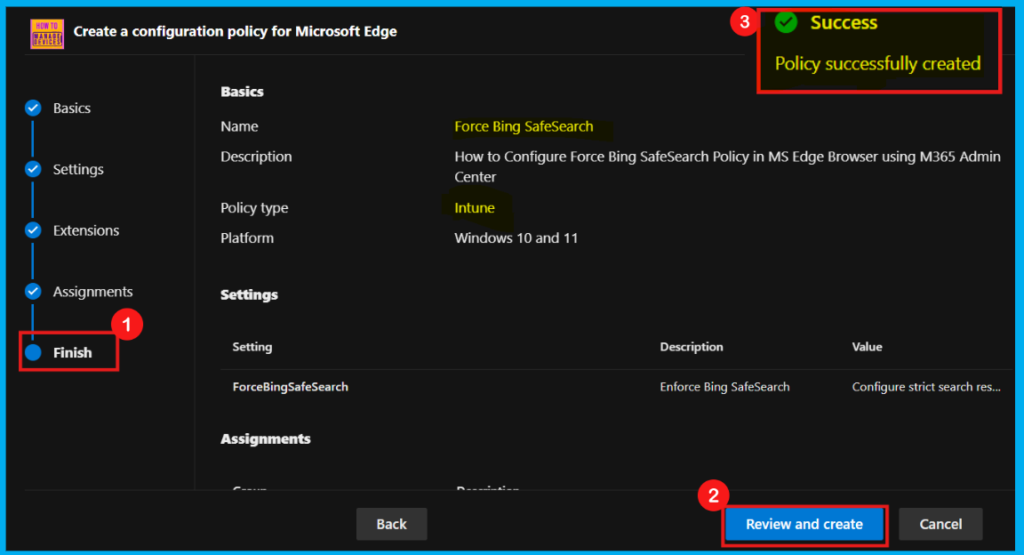The image size is (1024, 555).
Task: Click the Finish step circle icon
Action: (x=33, y=353)
